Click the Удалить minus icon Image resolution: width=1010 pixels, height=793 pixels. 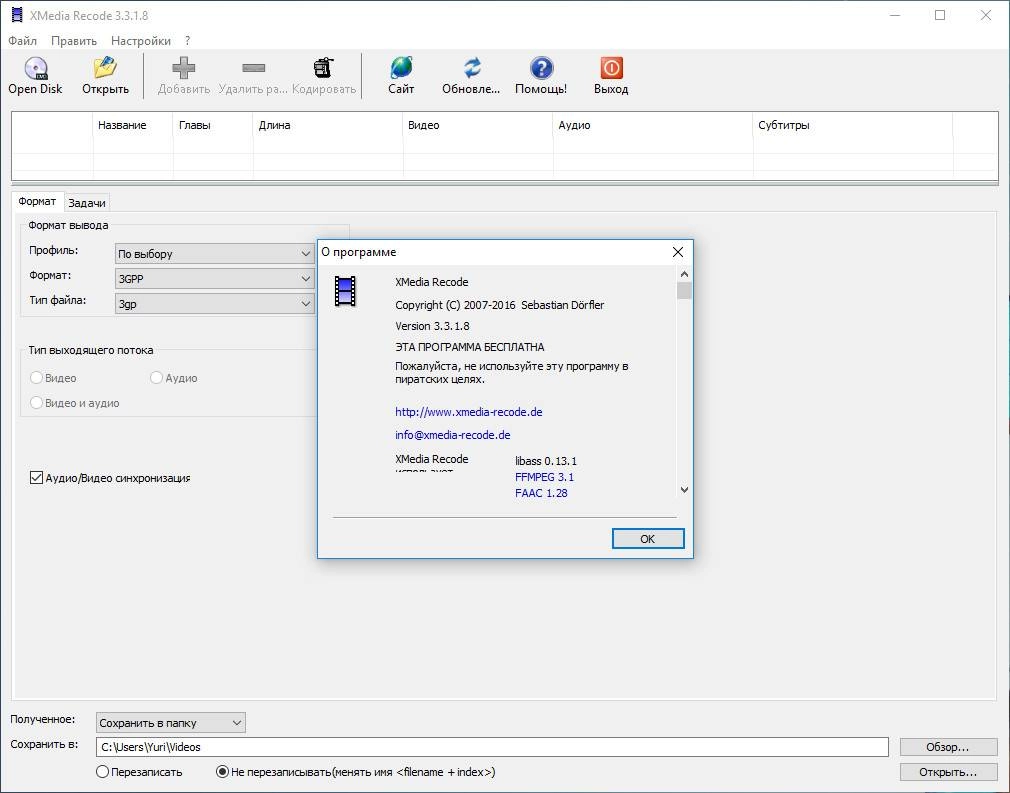[x=253, y=68]
